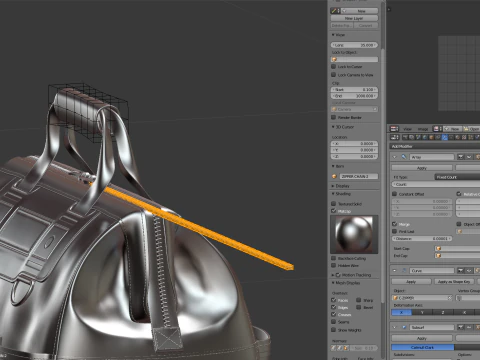The height and width of the screenshot is (360, 480).
Task: Click the small arrow to reveal image editor panel
Action: point(389,10)
